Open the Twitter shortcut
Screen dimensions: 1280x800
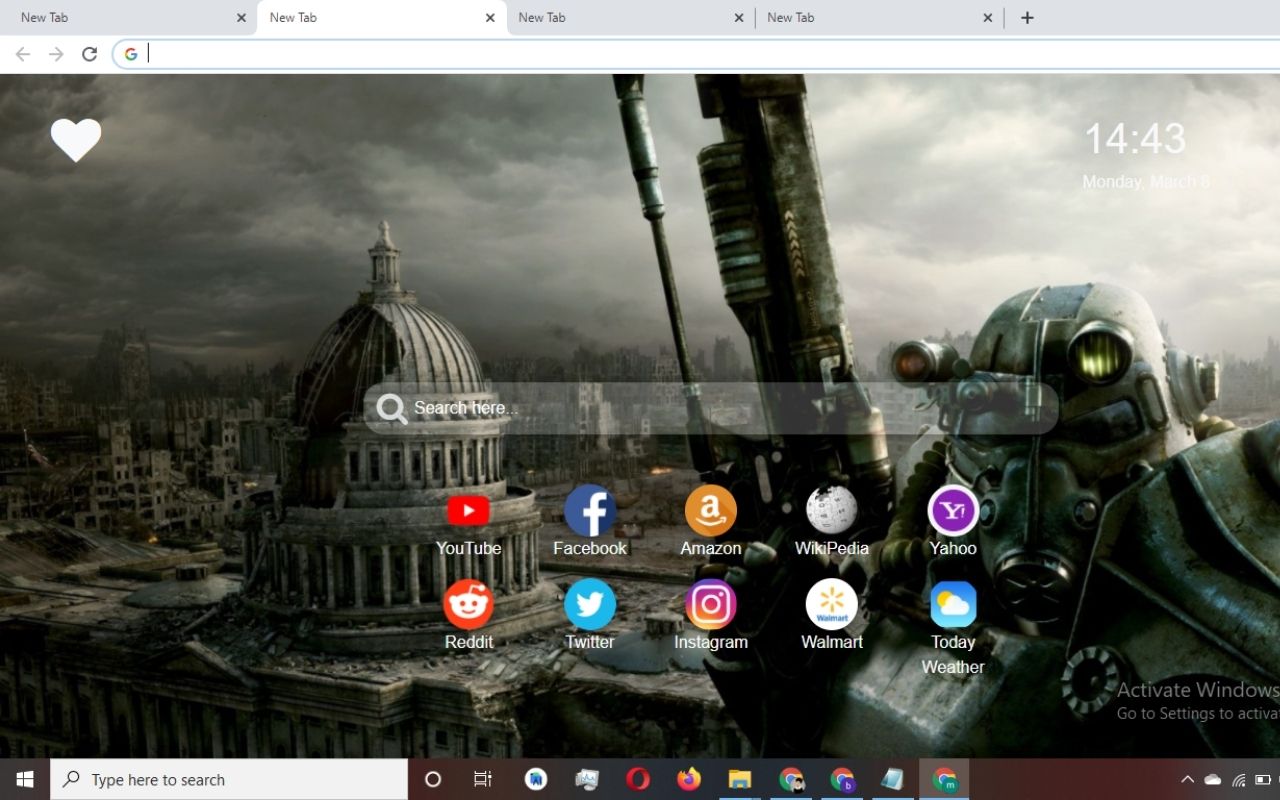click(589, 603)
